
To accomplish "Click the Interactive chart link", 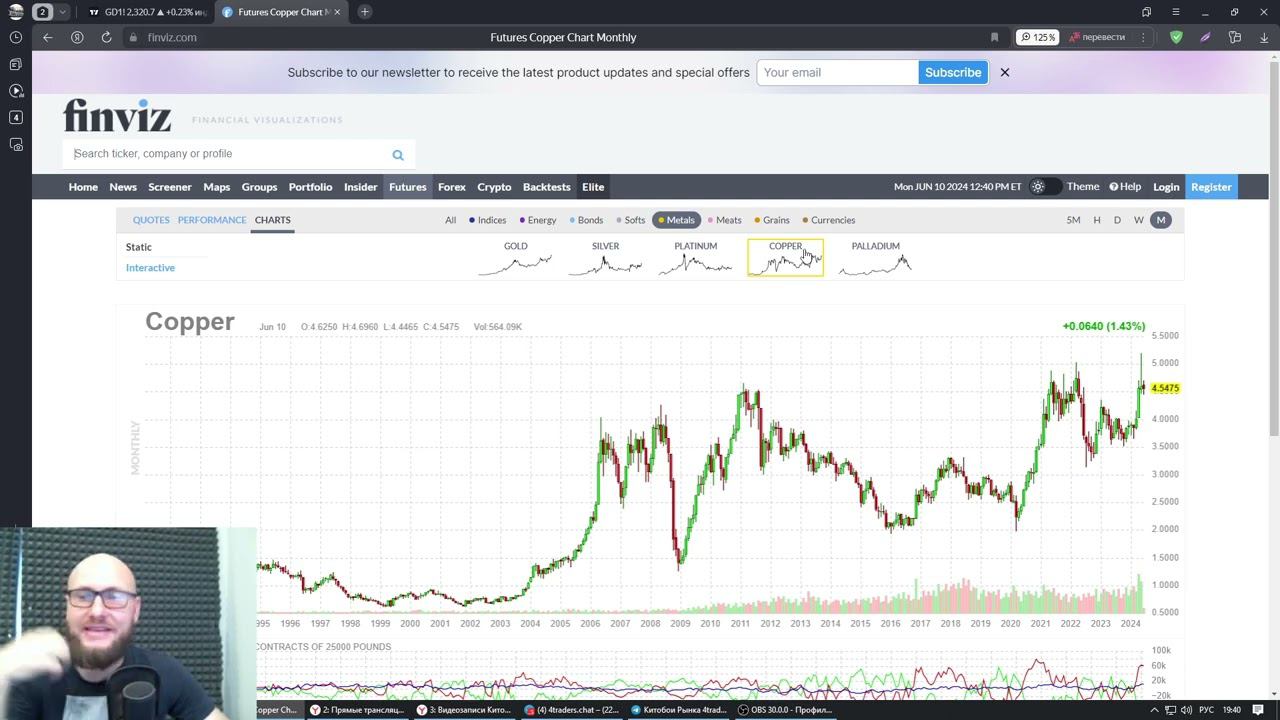I will click(150, 268).
